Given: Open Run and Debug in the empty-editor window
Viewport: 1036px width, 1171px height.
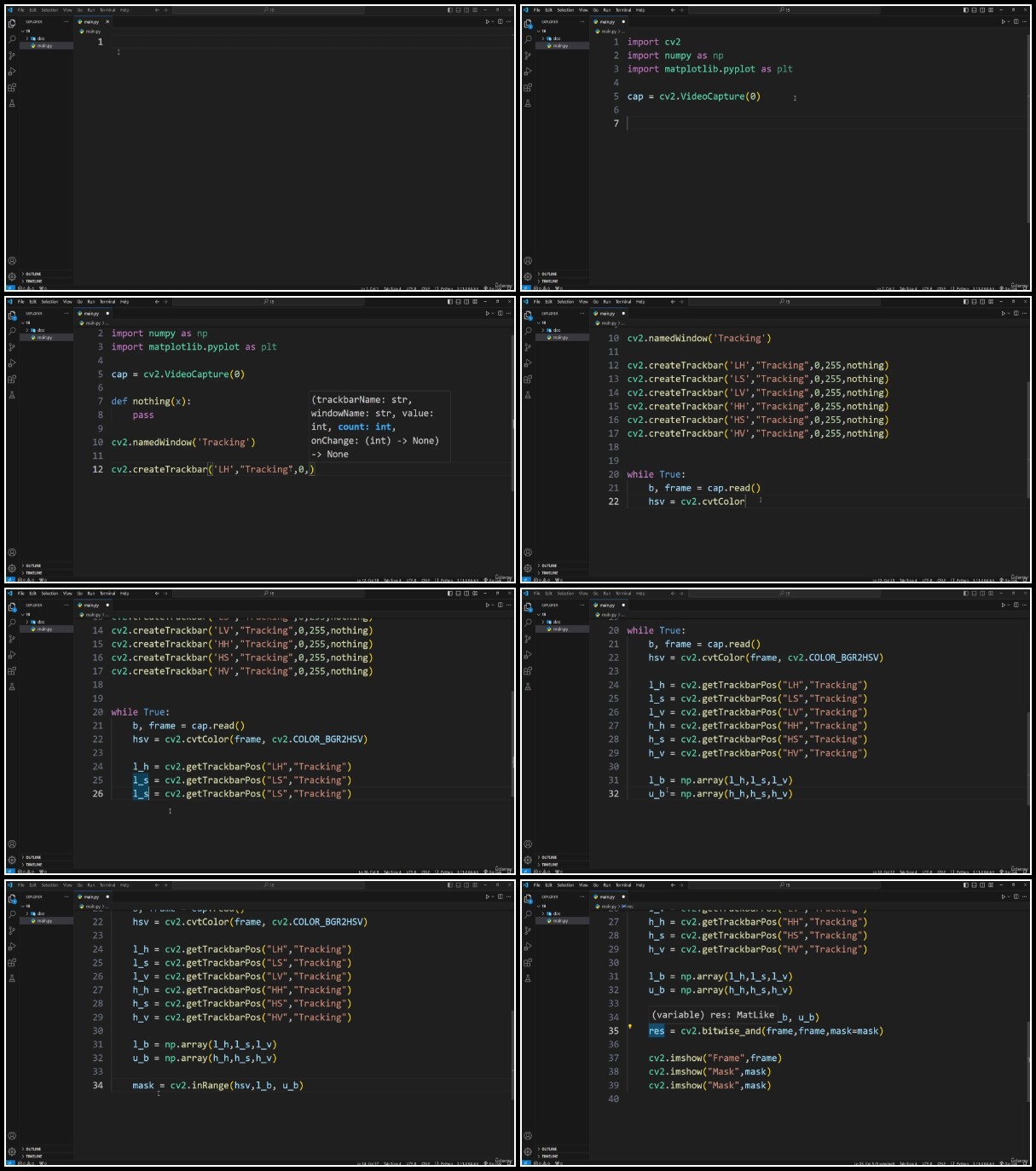Looking at the screenshot, I should coord(12,72).
